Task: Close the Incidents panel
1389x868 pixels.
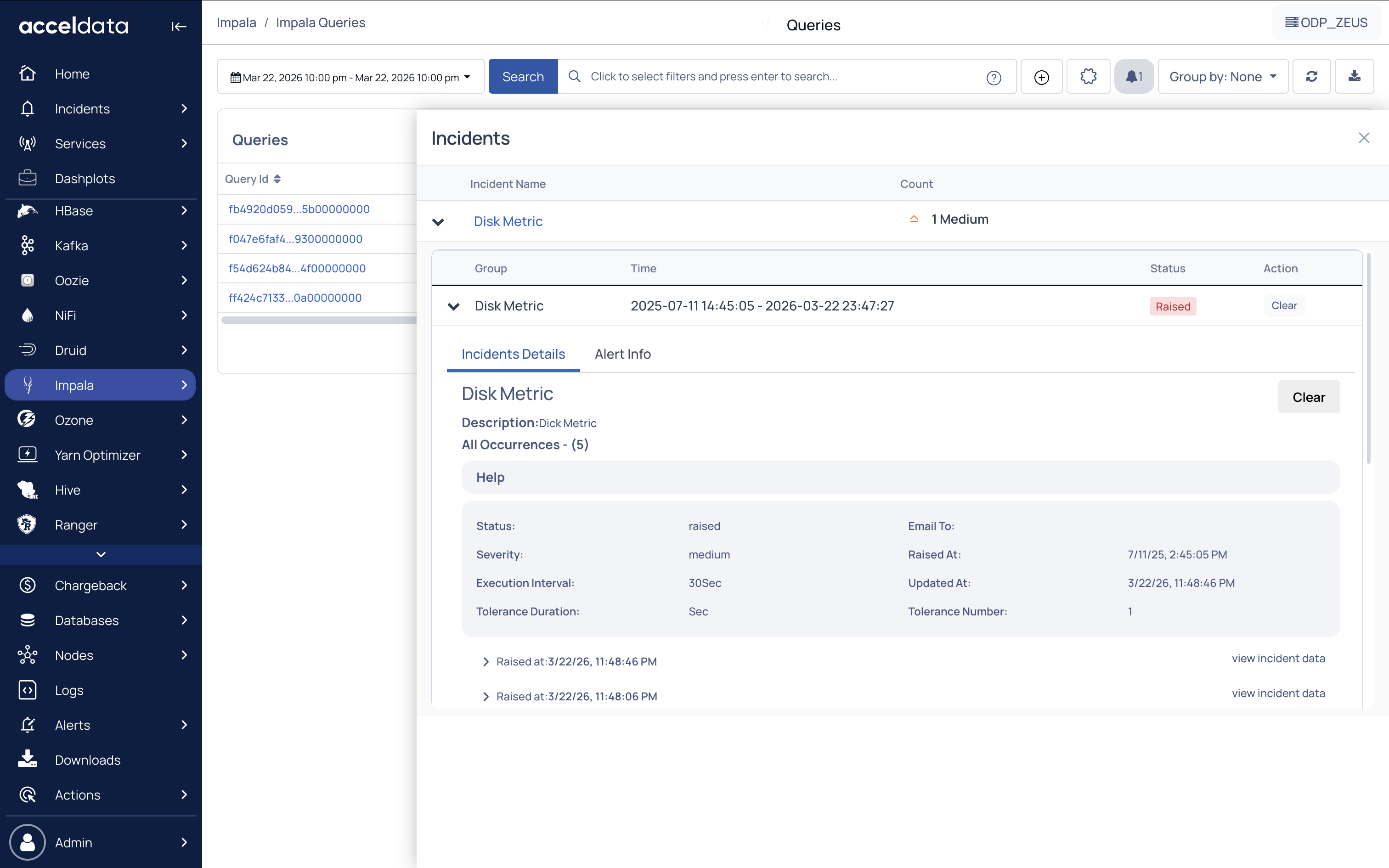Action: point(1364,138)
